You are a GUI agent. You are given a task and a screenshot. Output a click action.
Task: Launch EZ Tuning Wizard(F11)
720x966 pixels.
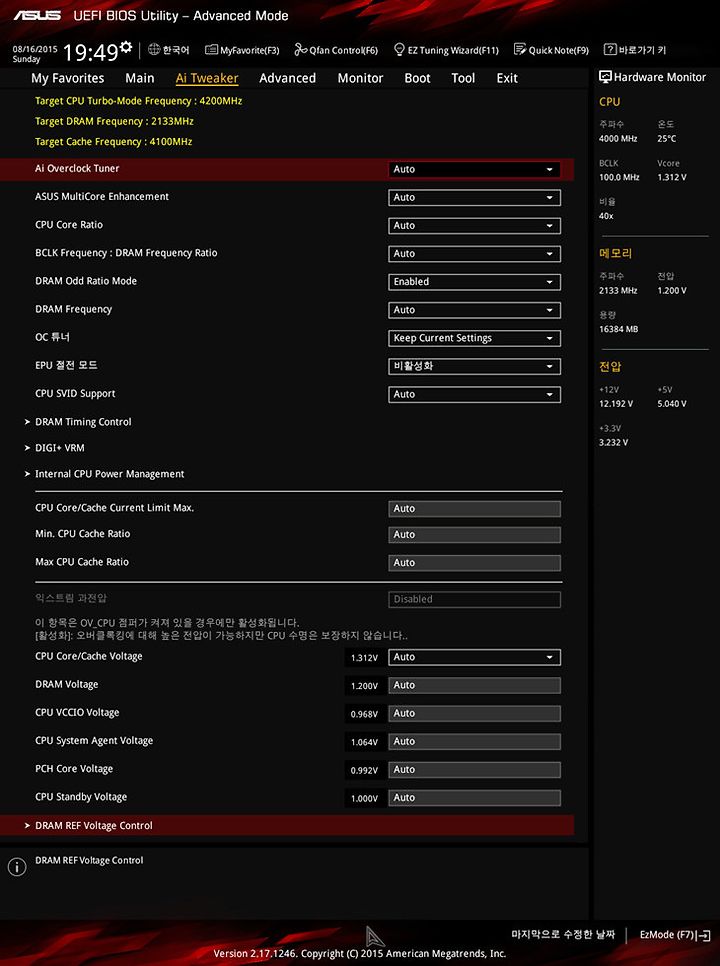point(447,50)
